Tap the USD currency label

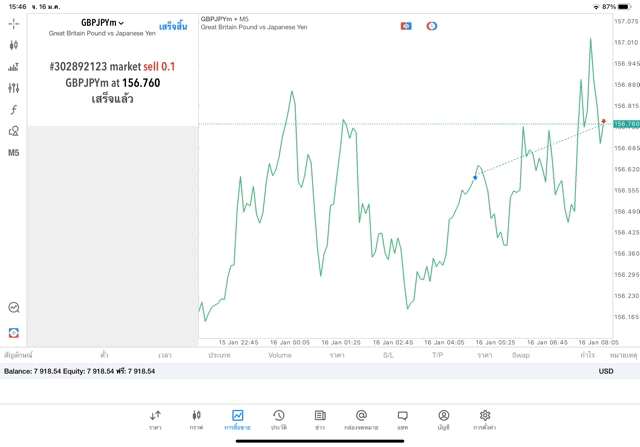(x=606, y=371)
